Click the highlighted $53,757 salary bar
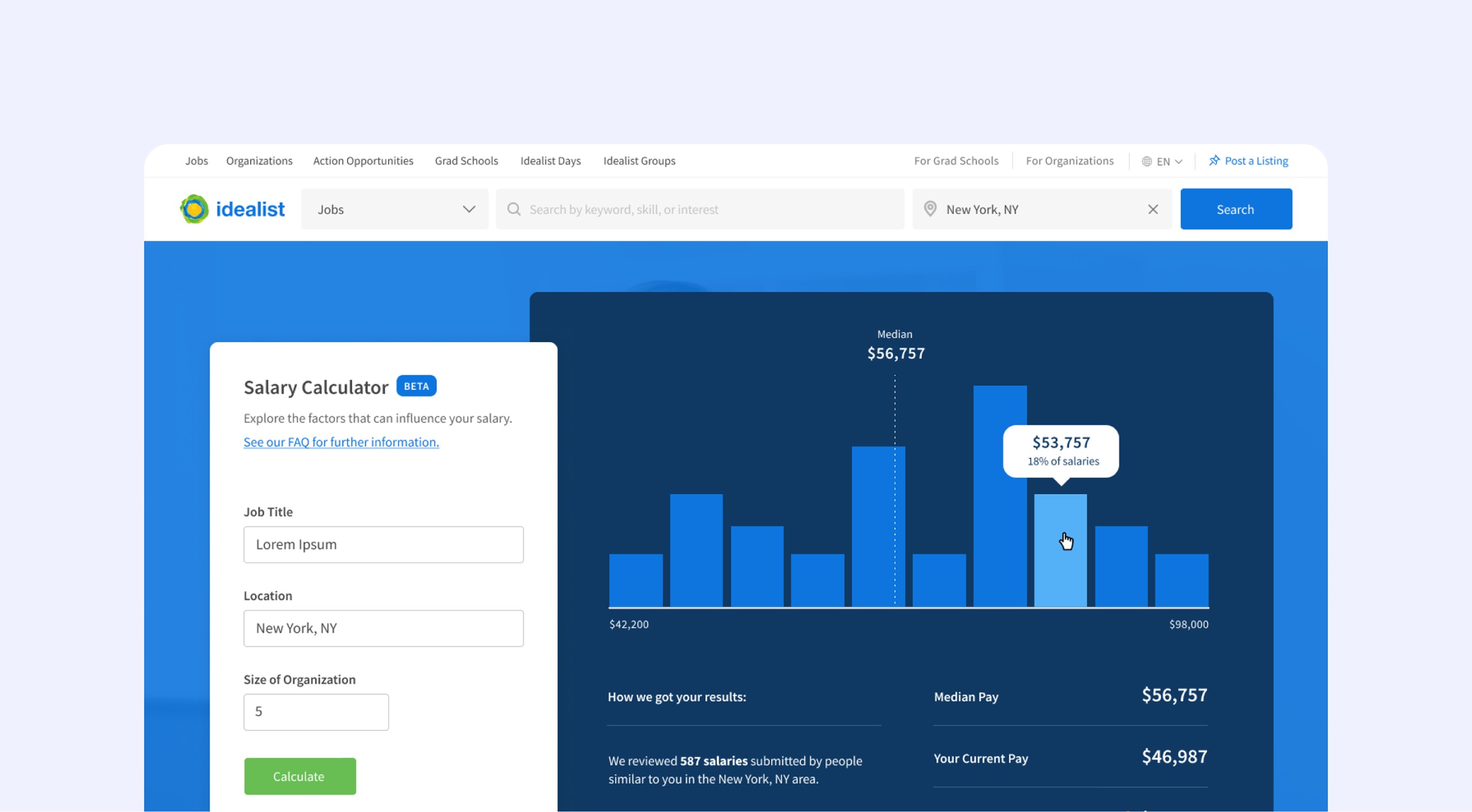Image resolution: width=1472 pixels, height=812 pixels. click(1060, 565)
